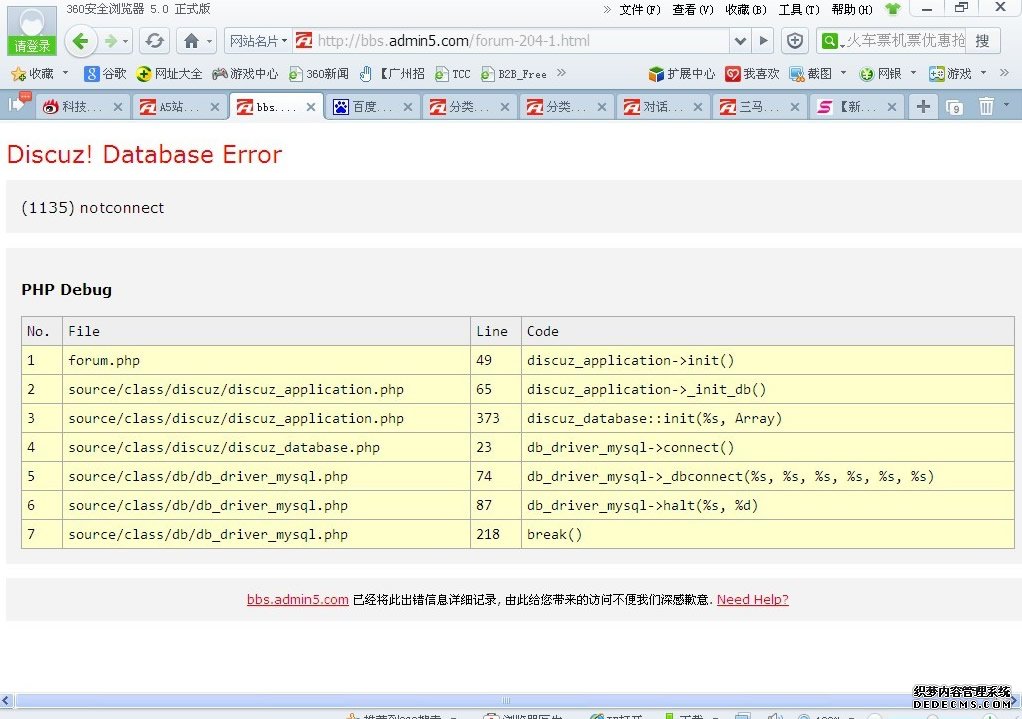Expand the 截图 dropdown arrow
The height and width of the screenshot is (719, 1022).
pyautogui.click(x=843, y=73)
